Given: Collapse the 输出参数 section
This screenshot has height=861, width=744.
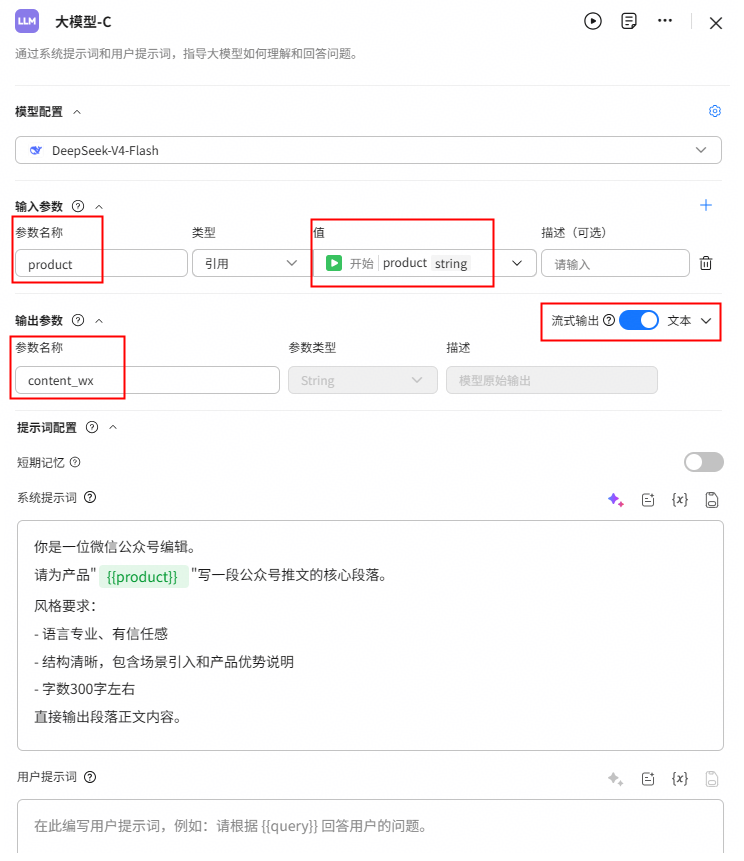Looking at the screenshot, I should tap(99, 321).
